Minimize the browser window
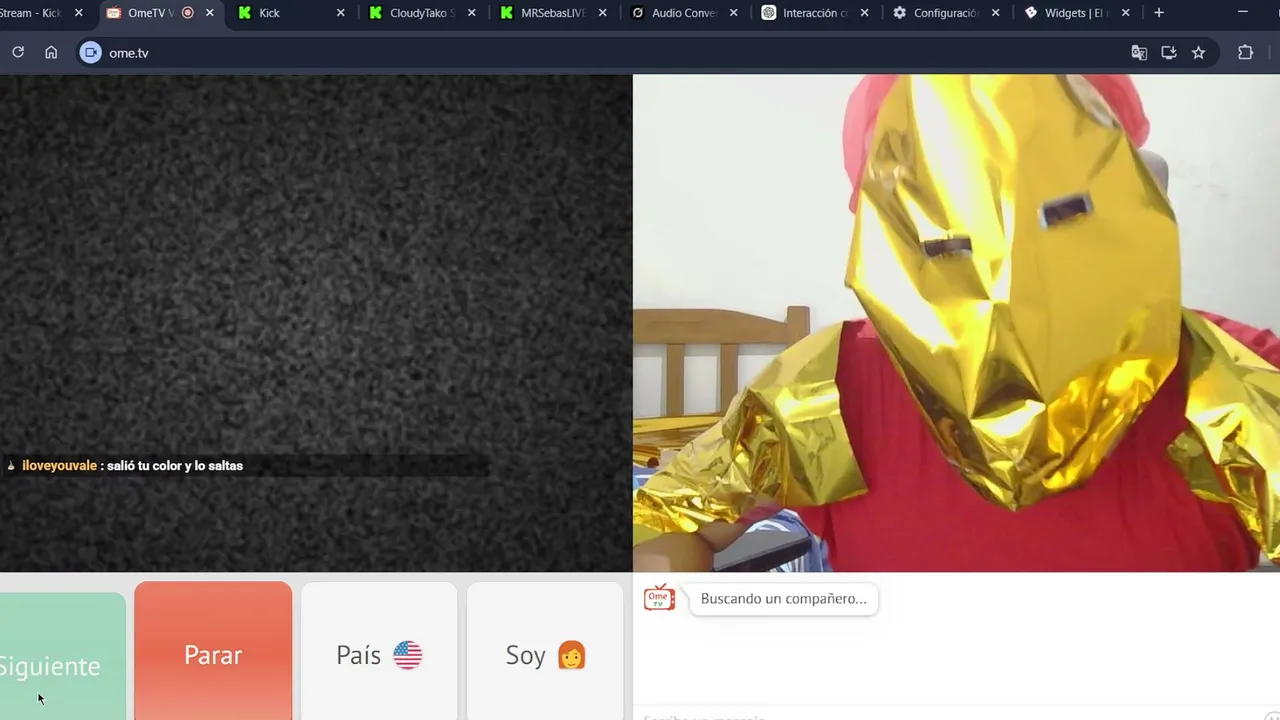This screenshot has width=1280, height=720. tap(1243, 13)
